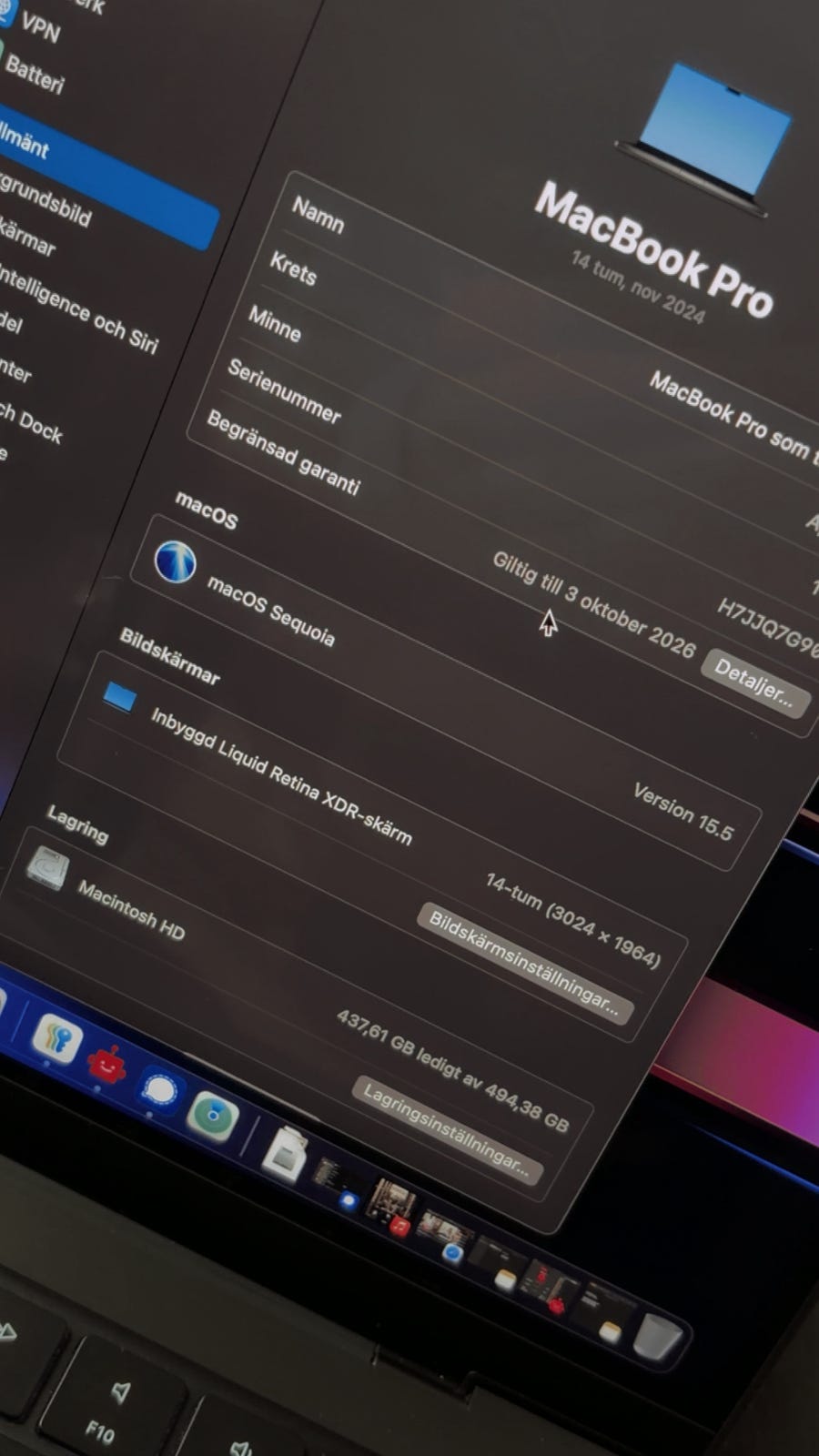819x1456 pixels.
Task: Click the Version 15.5 text
Action: coord(682,812)
